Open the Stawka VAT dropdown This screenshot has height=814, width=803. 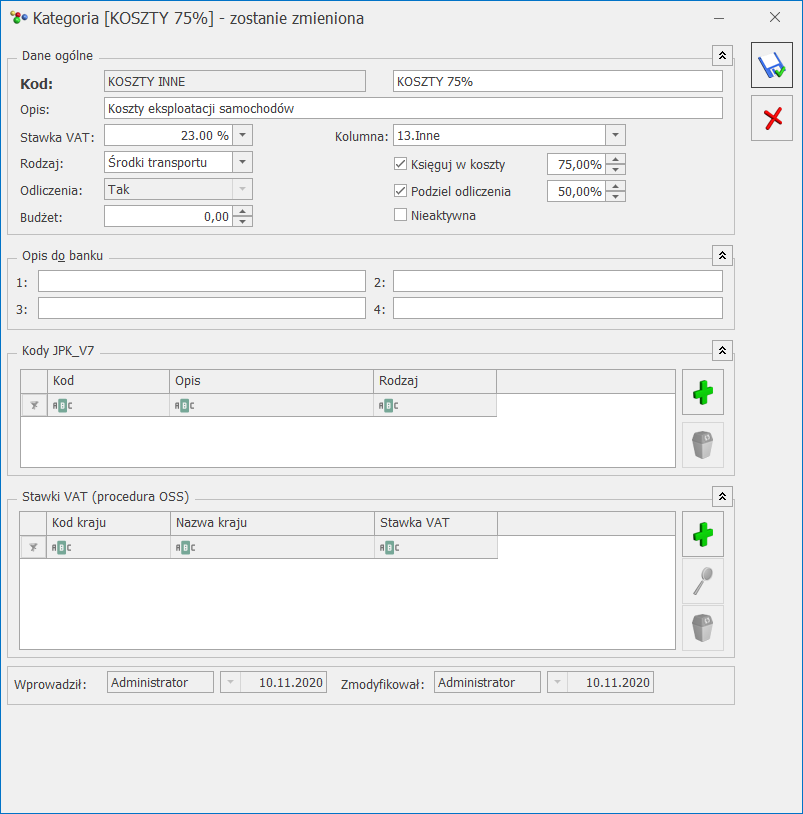click(242, 135)
